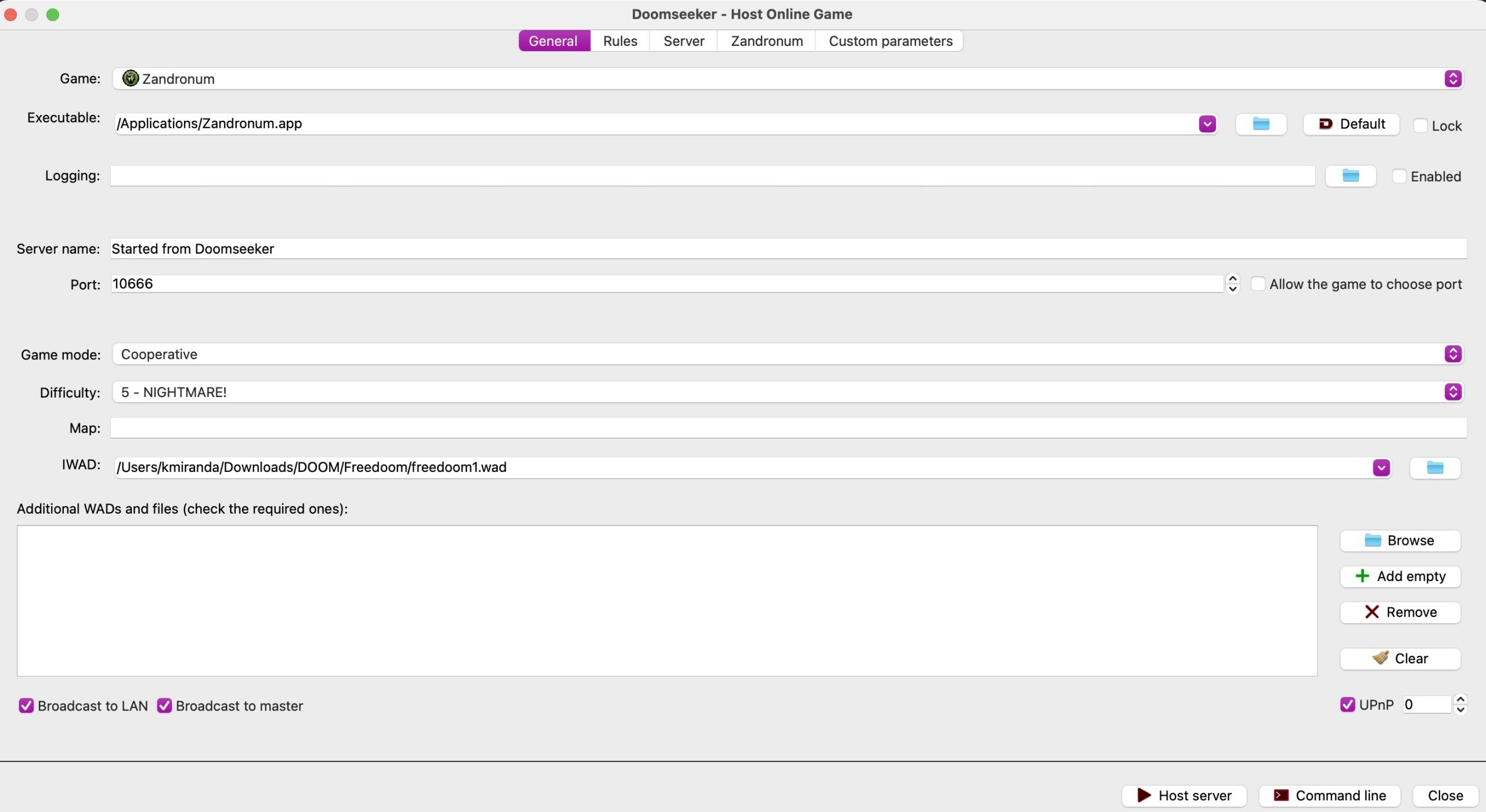
Task: Toggle the Lock executable checkbox
Action: [1420, 126]
